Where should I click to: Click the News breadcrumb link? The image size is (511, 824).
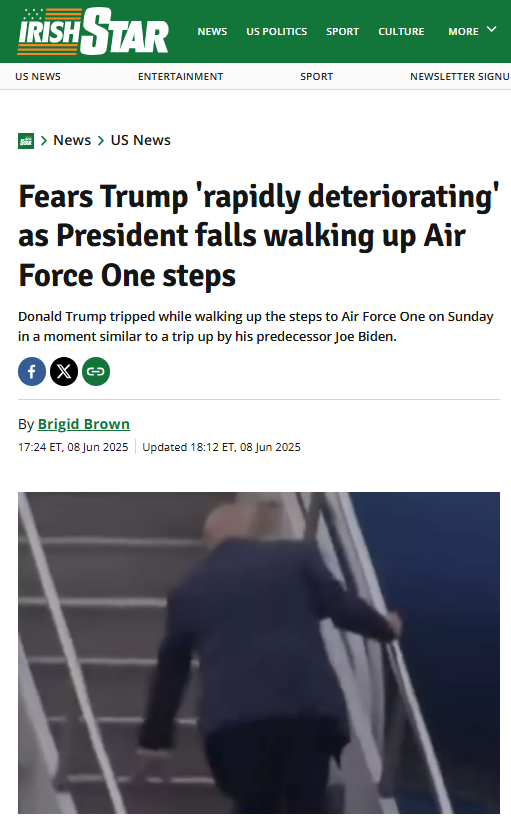[72, 140]
